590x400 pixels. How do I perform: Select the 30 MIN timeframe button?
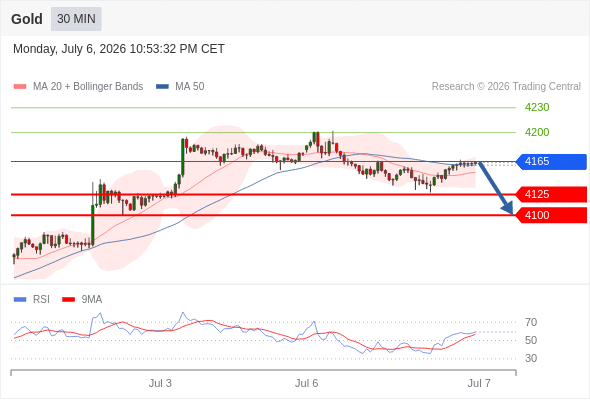(x=76, y=19)
